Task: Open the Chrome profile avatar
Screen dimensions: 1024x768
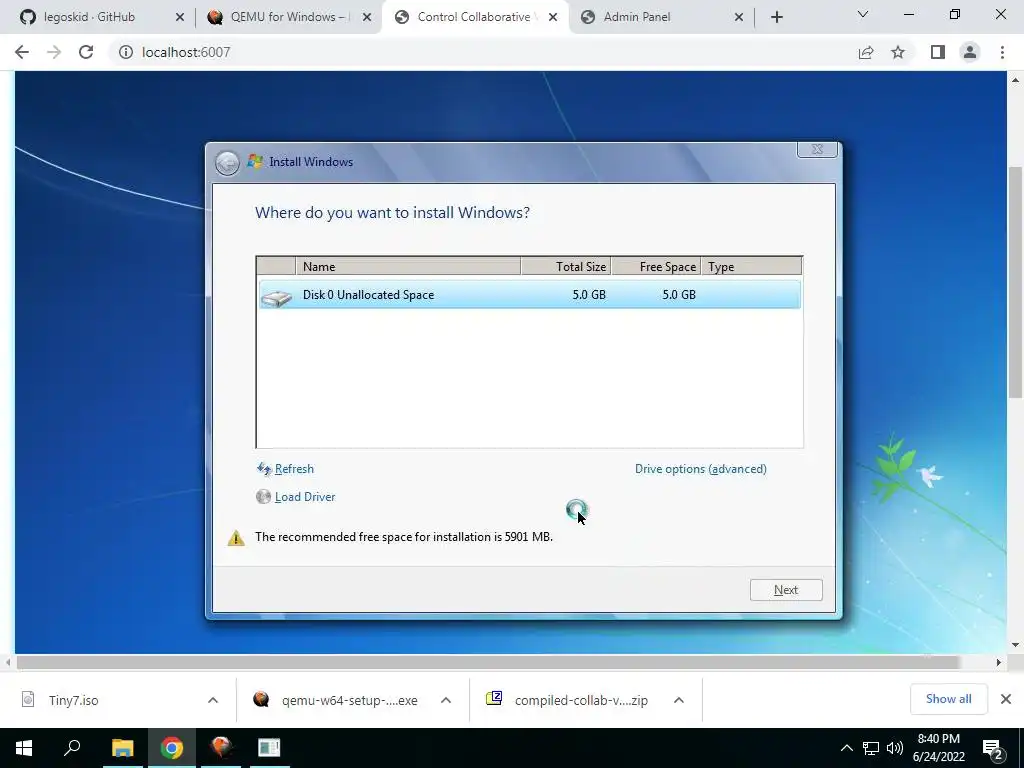Action: point(970,52)
